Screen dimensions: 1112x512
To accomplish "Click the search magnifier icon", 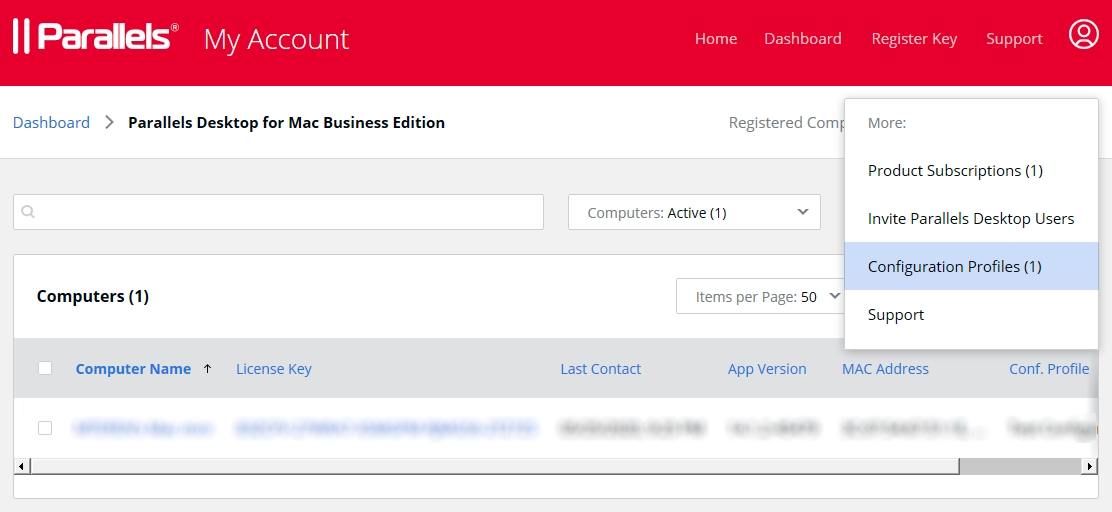I will coord(28,212).
